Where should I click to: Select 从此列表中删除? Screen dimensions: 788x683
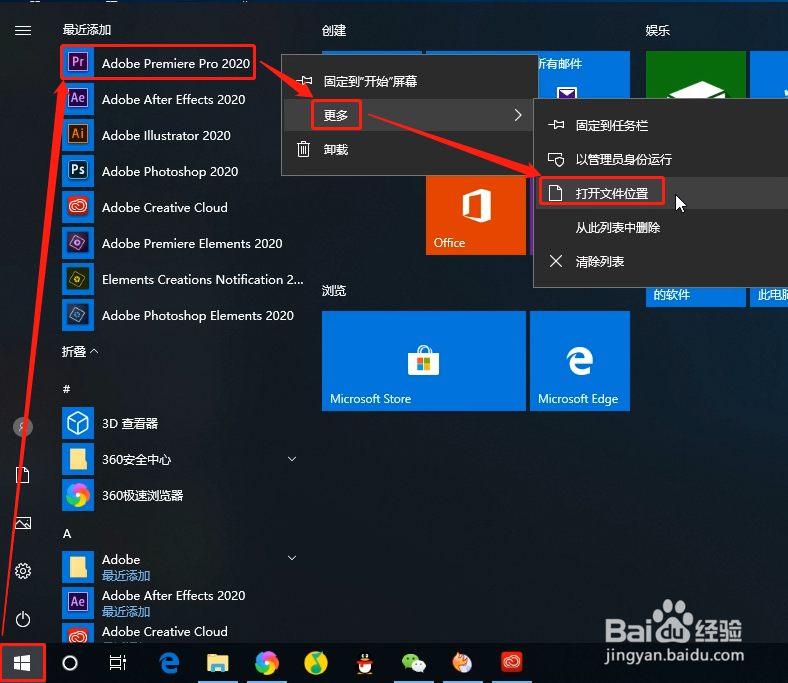(x=661, y=227)
